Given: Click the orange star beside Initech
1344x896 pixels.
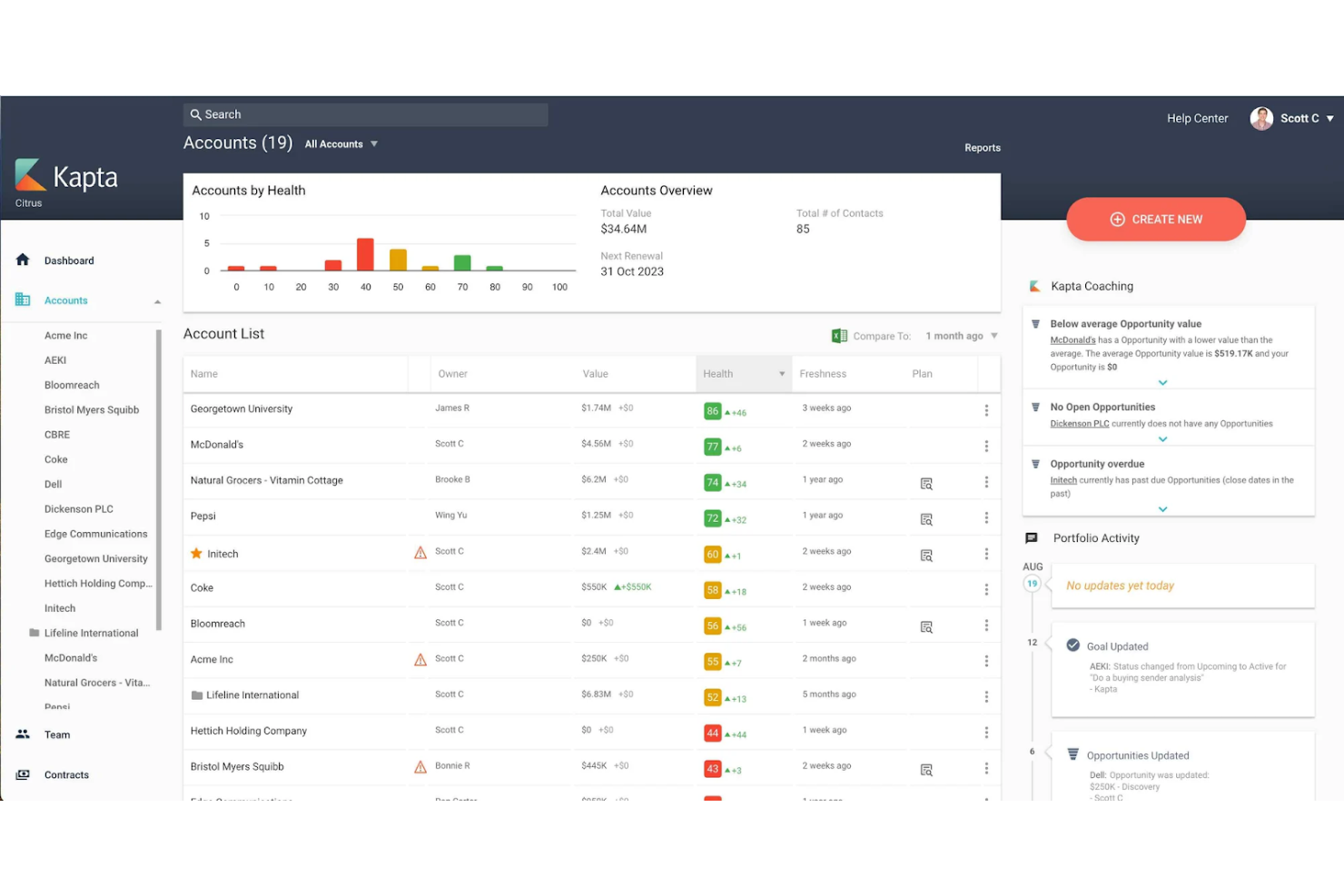Looking at the screenshot, I should (x=196, y=553).
